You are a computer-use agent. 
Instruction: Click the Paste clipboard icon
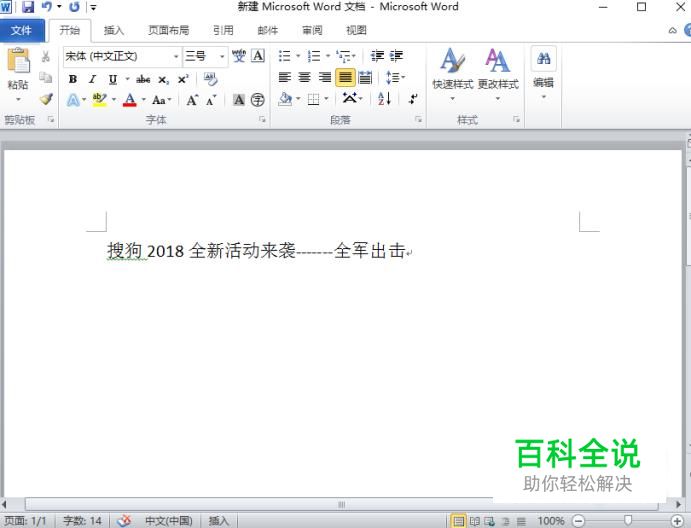click(x=18, y=60)
